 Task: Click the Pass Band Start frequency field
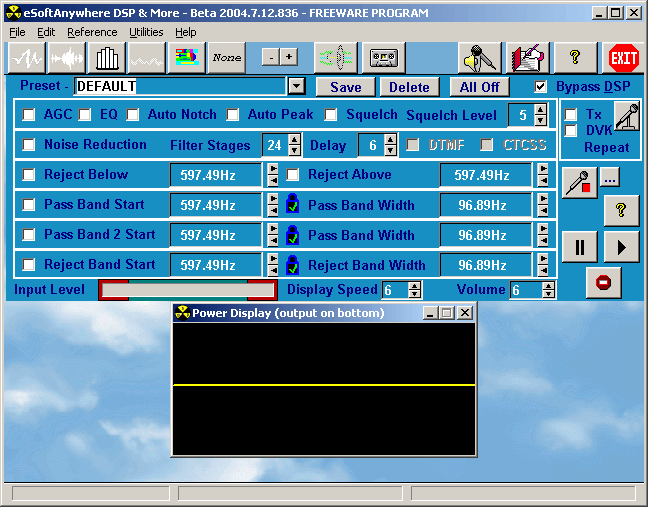[215, 205]
